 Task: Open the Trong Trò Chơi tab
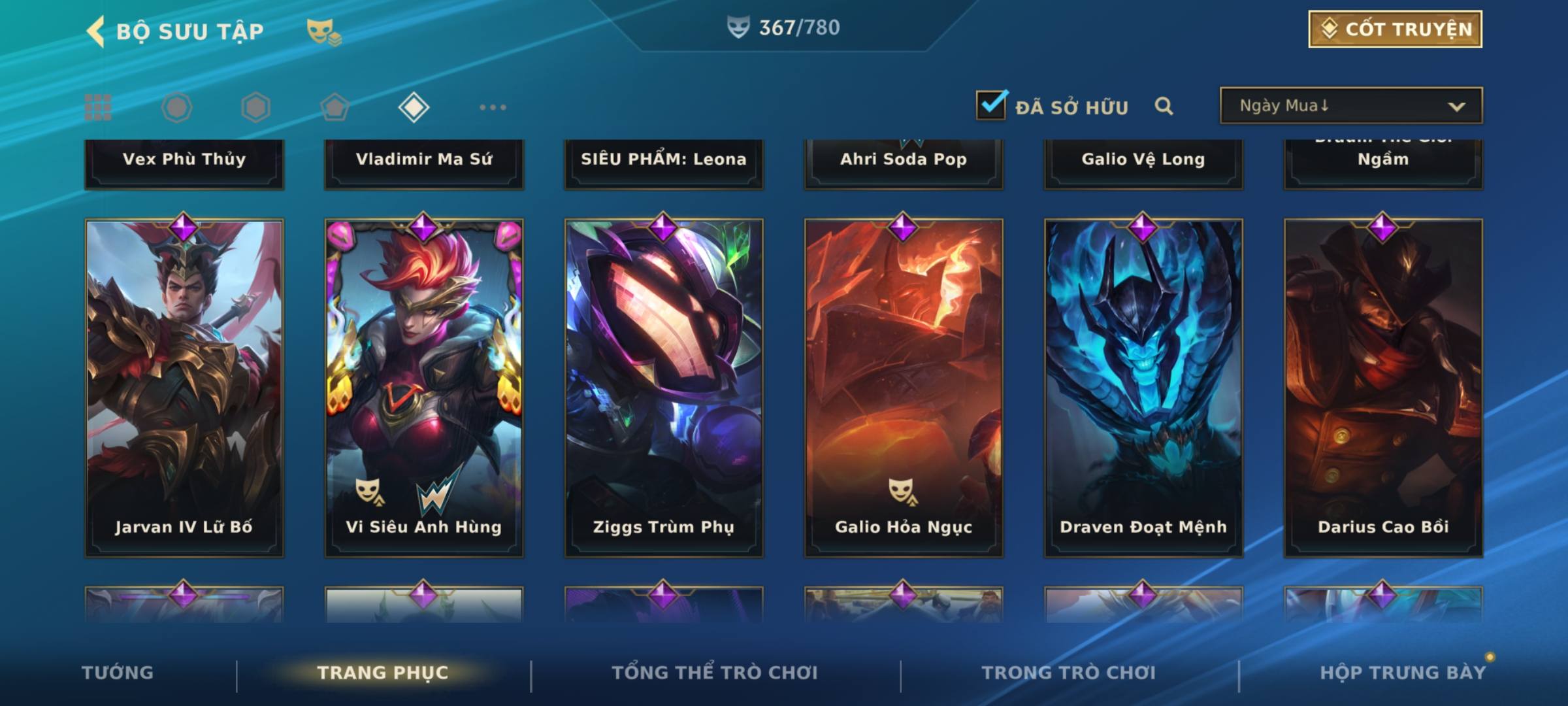click(1069, 673)
